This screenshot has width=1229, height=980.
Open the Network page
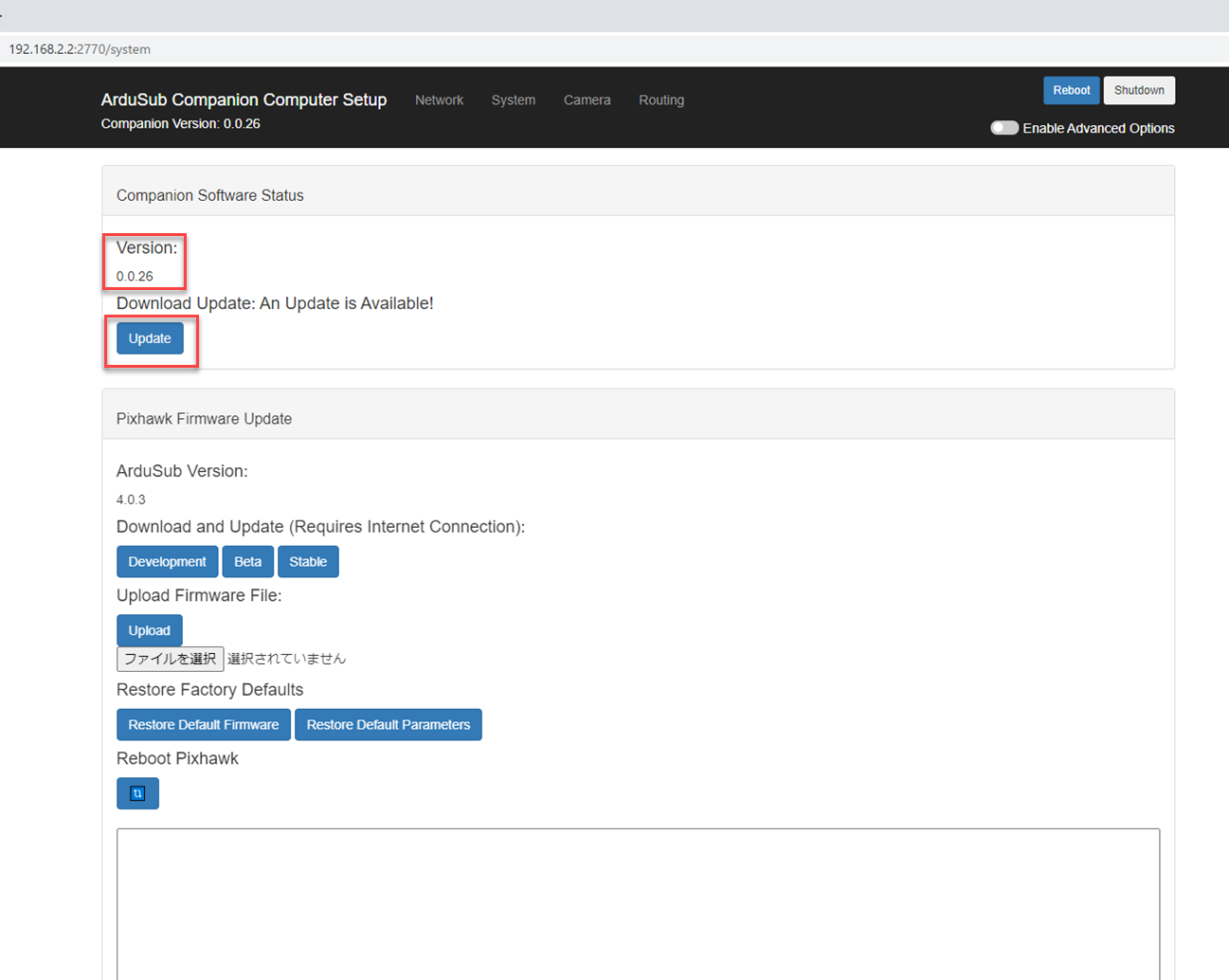(x=439, y=100)
